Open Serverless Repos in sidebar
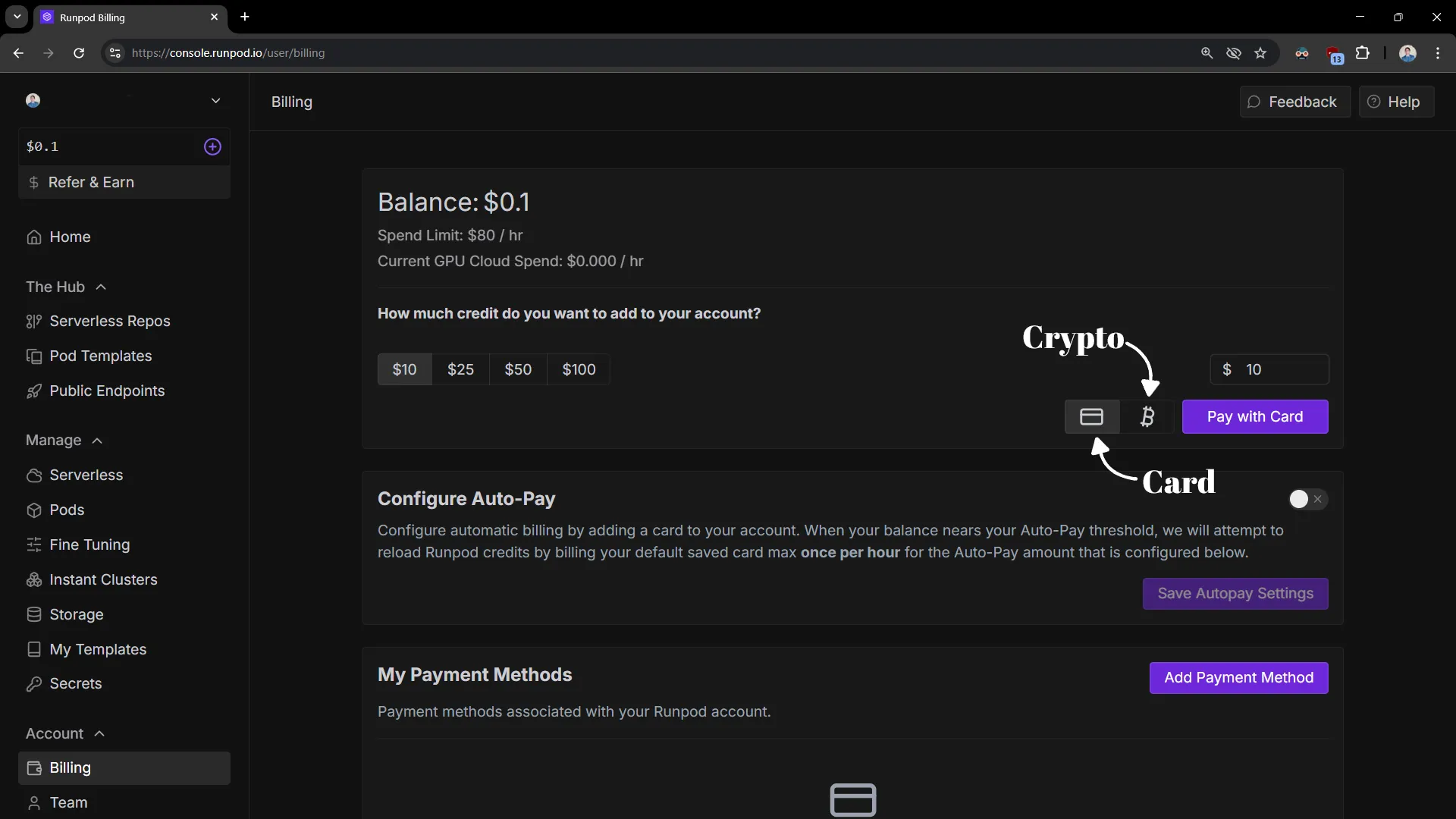The image size is (1456, 819). [x=109, y=321]
